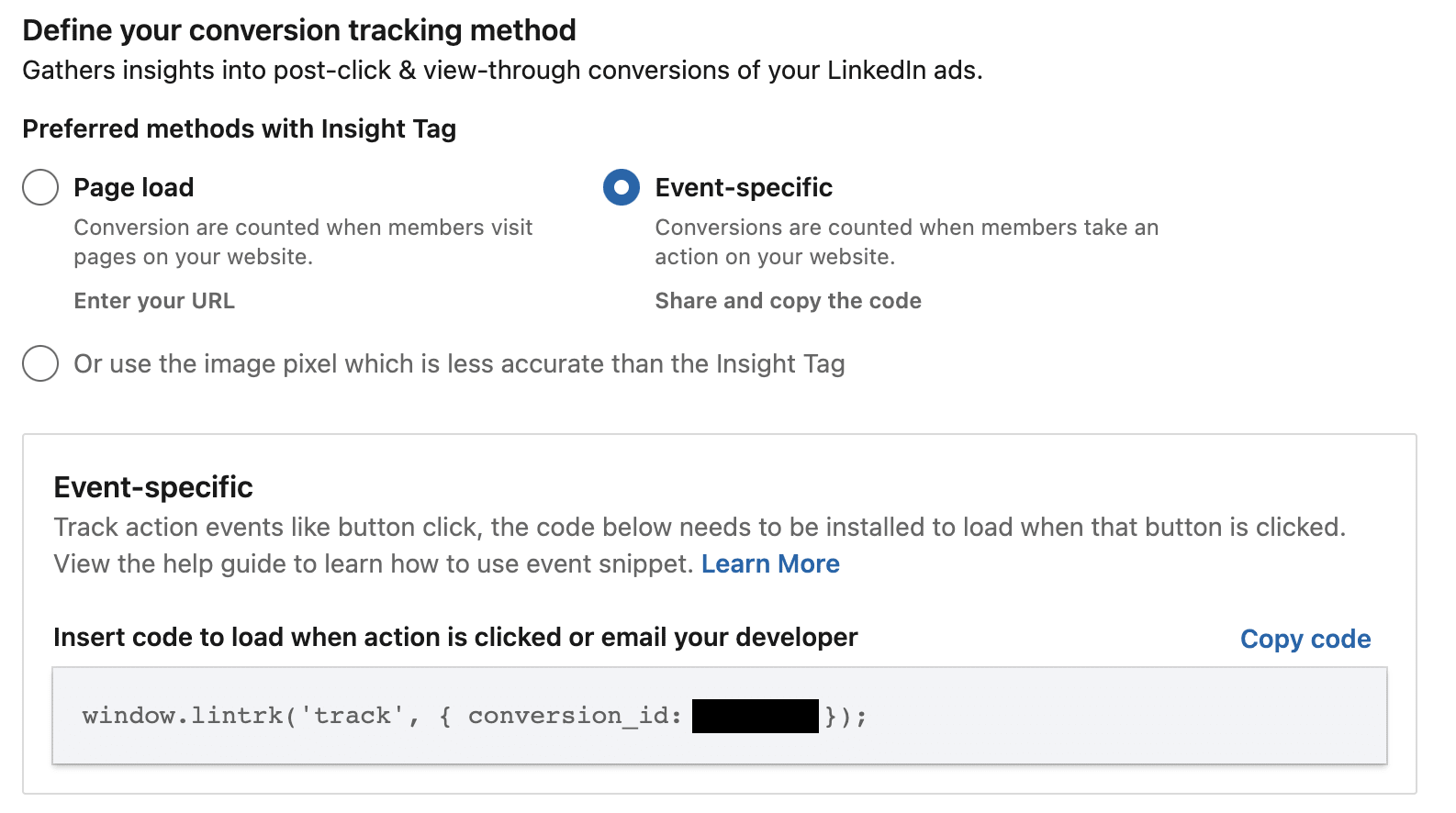Screen dimensions: 1456x813
Task: Click the Copy code link
Action: coord(1305,639)
